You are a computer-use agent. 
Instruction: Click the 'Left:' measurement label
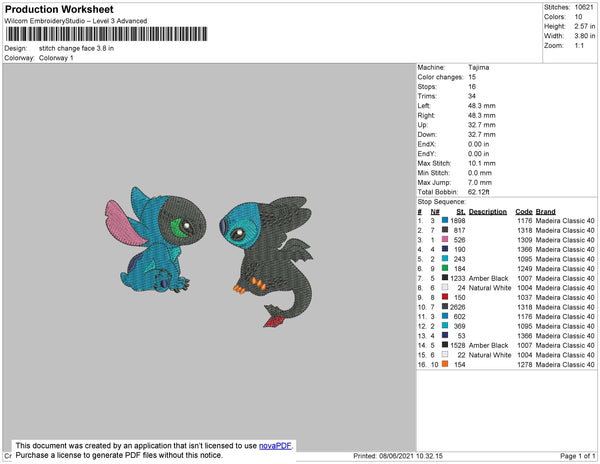[x=424, y=106]
